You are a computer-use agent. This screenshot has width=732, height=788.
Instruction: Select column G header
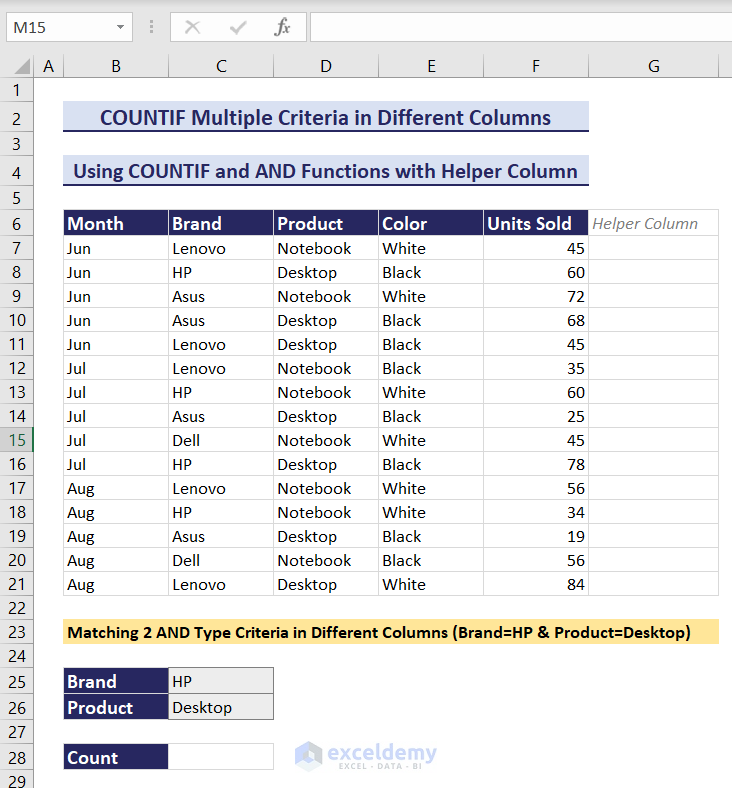coord(654,66)
